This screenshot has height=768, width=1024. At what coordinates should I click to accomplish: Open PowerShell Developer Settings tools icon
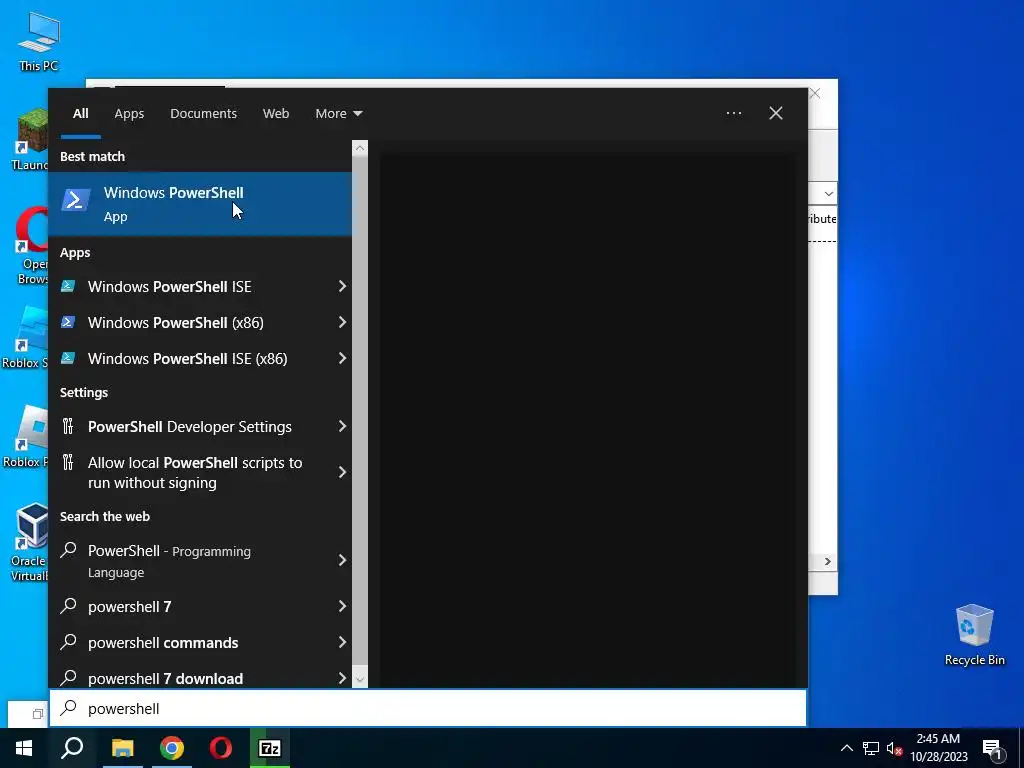pos(68,426)
